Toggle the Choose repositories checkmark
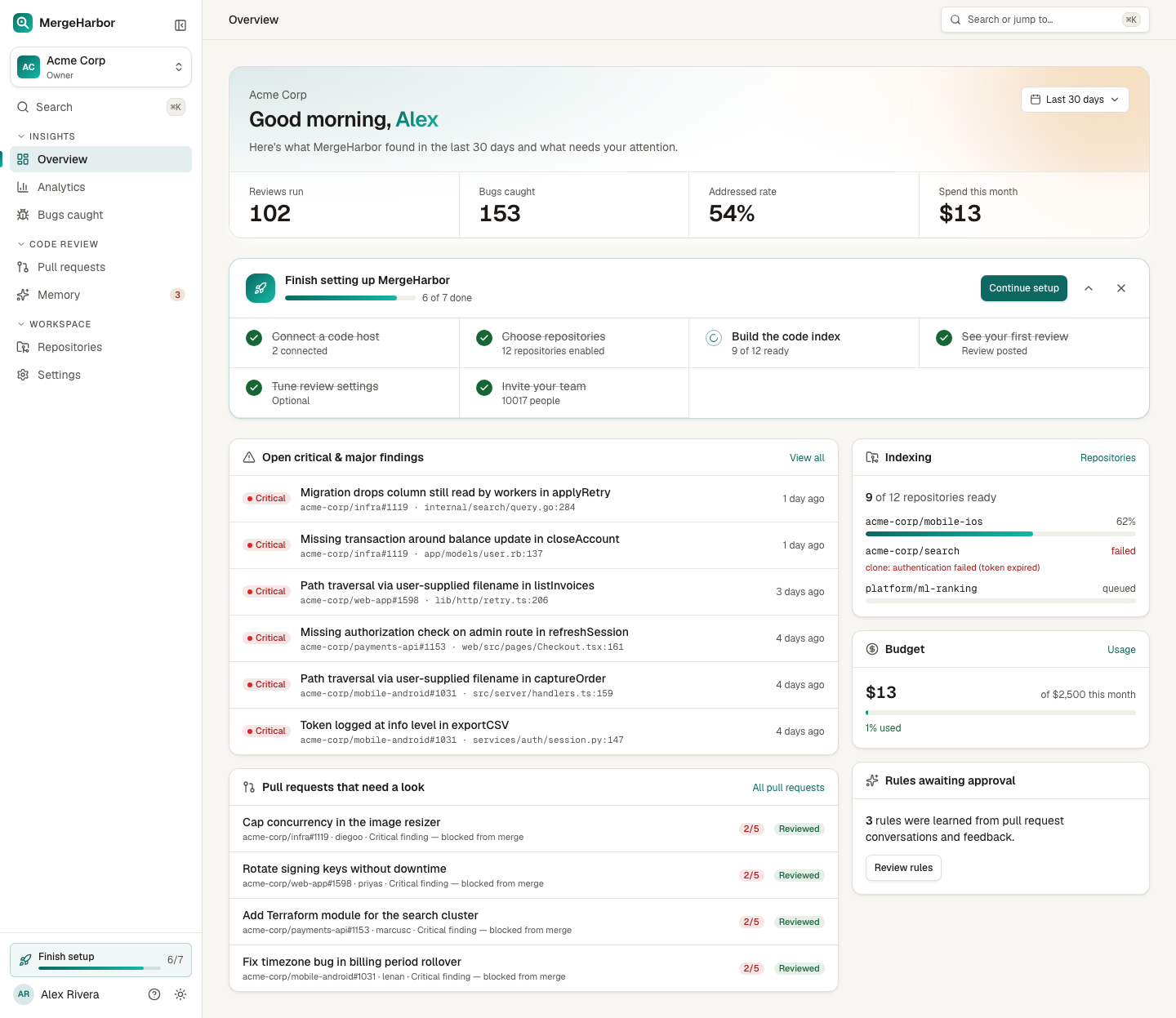The width and height of the screenshot is (1176, 1018). coord(484,338)
